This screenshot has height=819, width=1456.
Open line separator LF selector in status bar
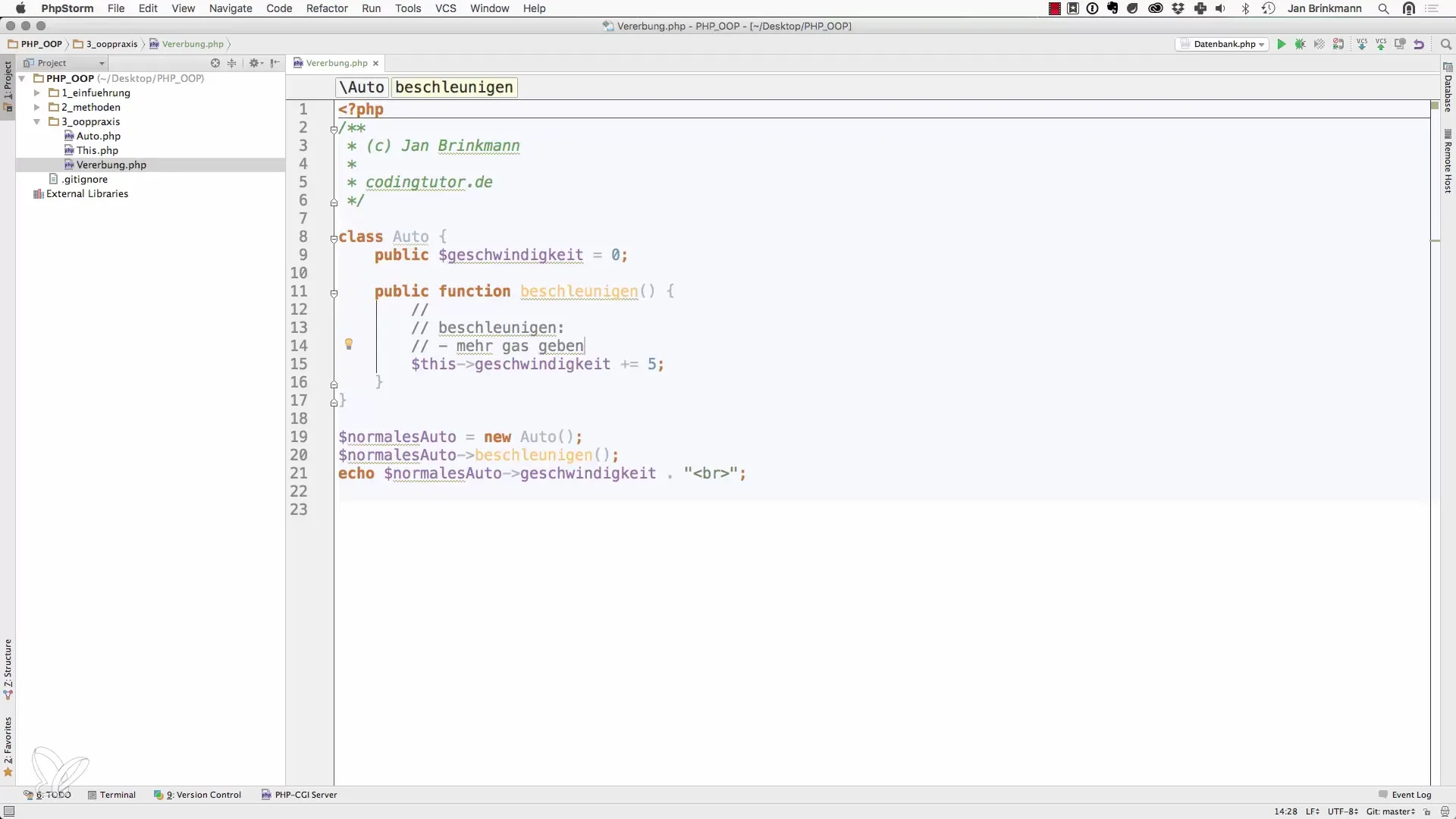pyautogui.click(x=1313, y=811)
